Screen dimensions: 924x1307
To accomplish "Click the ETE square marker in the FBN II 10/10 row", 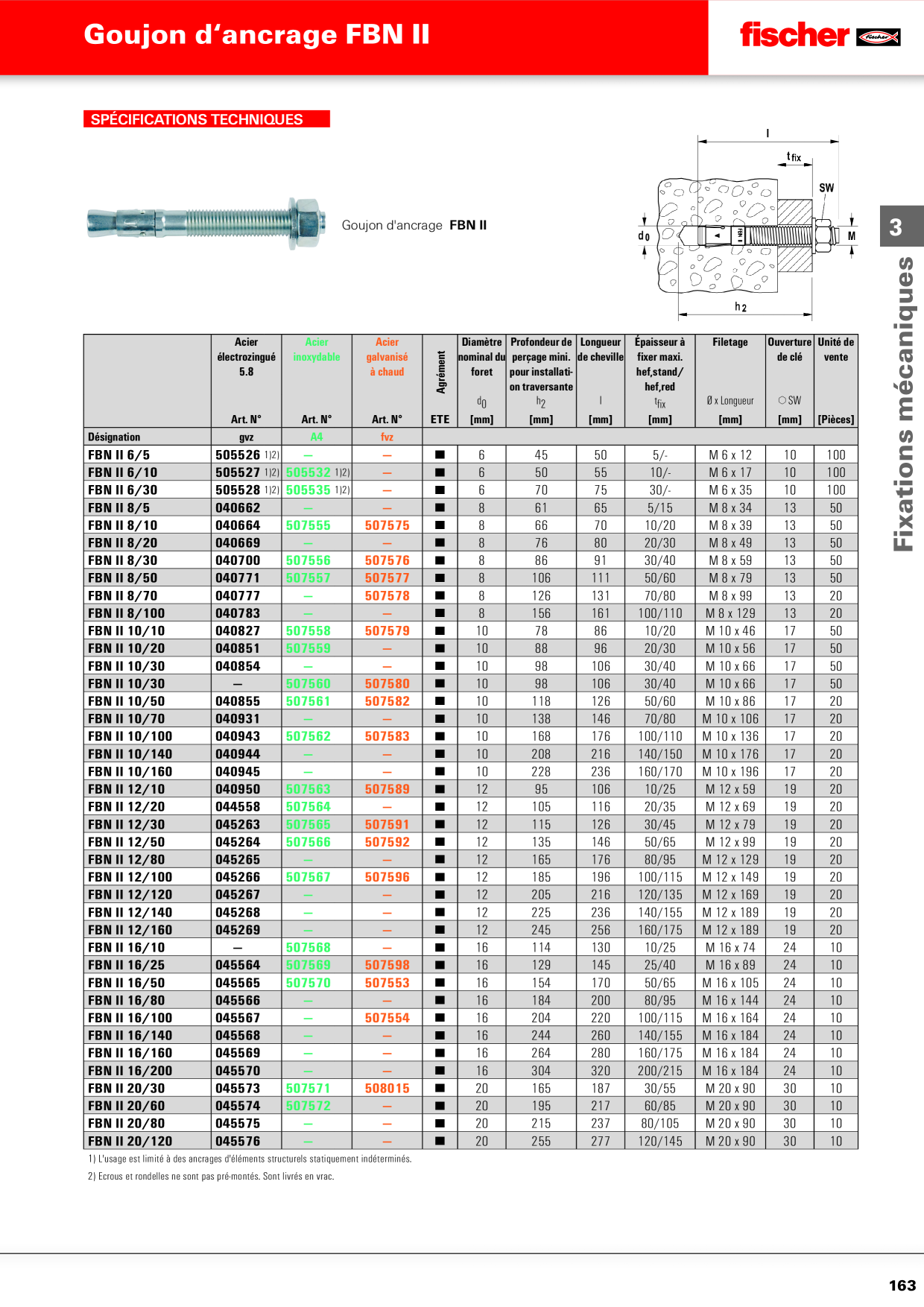I will pos(440,630).
